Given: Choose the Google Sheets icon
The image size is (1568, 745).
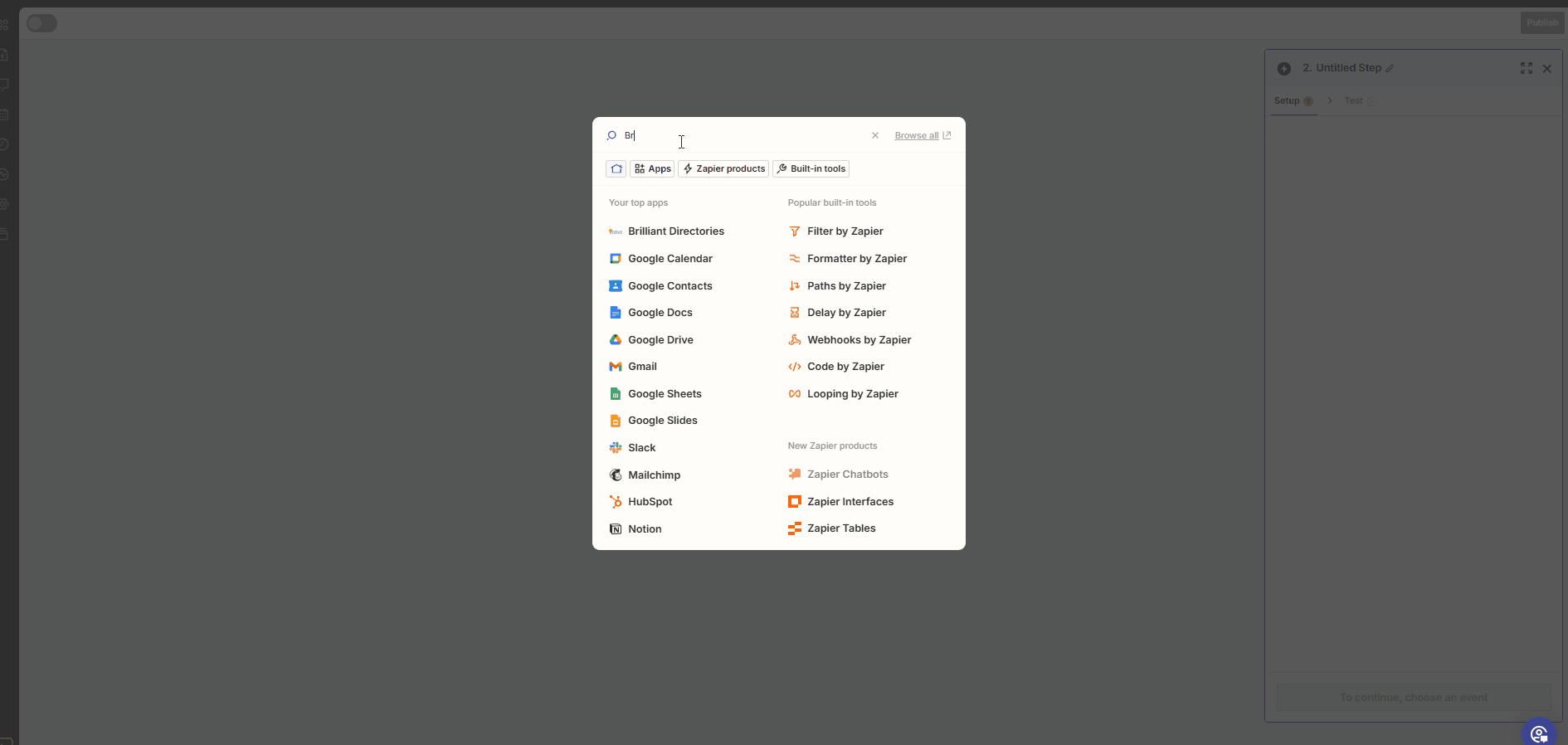Looking at the screenshot, I should pyautogui.click(x=616, y=394).
